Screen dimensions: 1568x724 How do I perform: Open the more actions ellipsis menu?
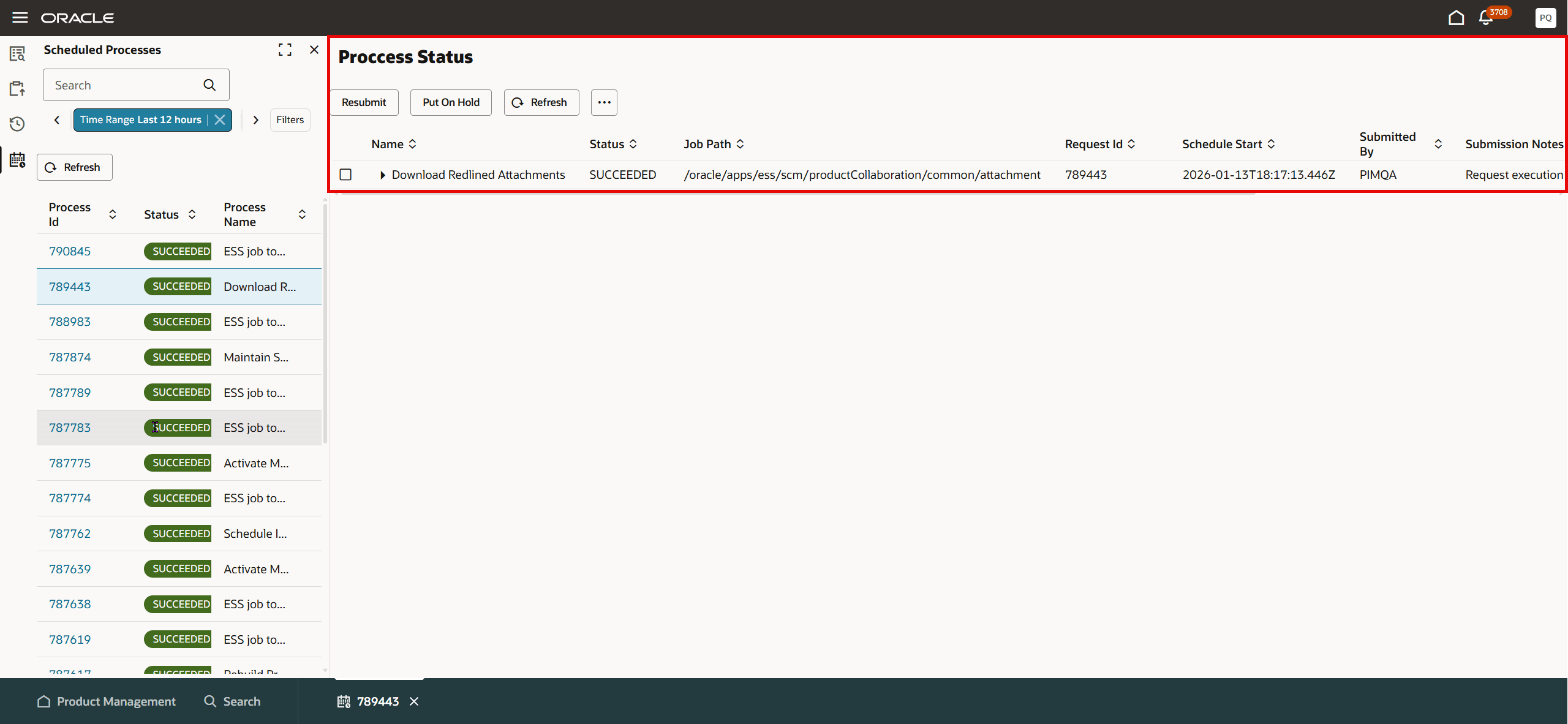pos(603,102)
